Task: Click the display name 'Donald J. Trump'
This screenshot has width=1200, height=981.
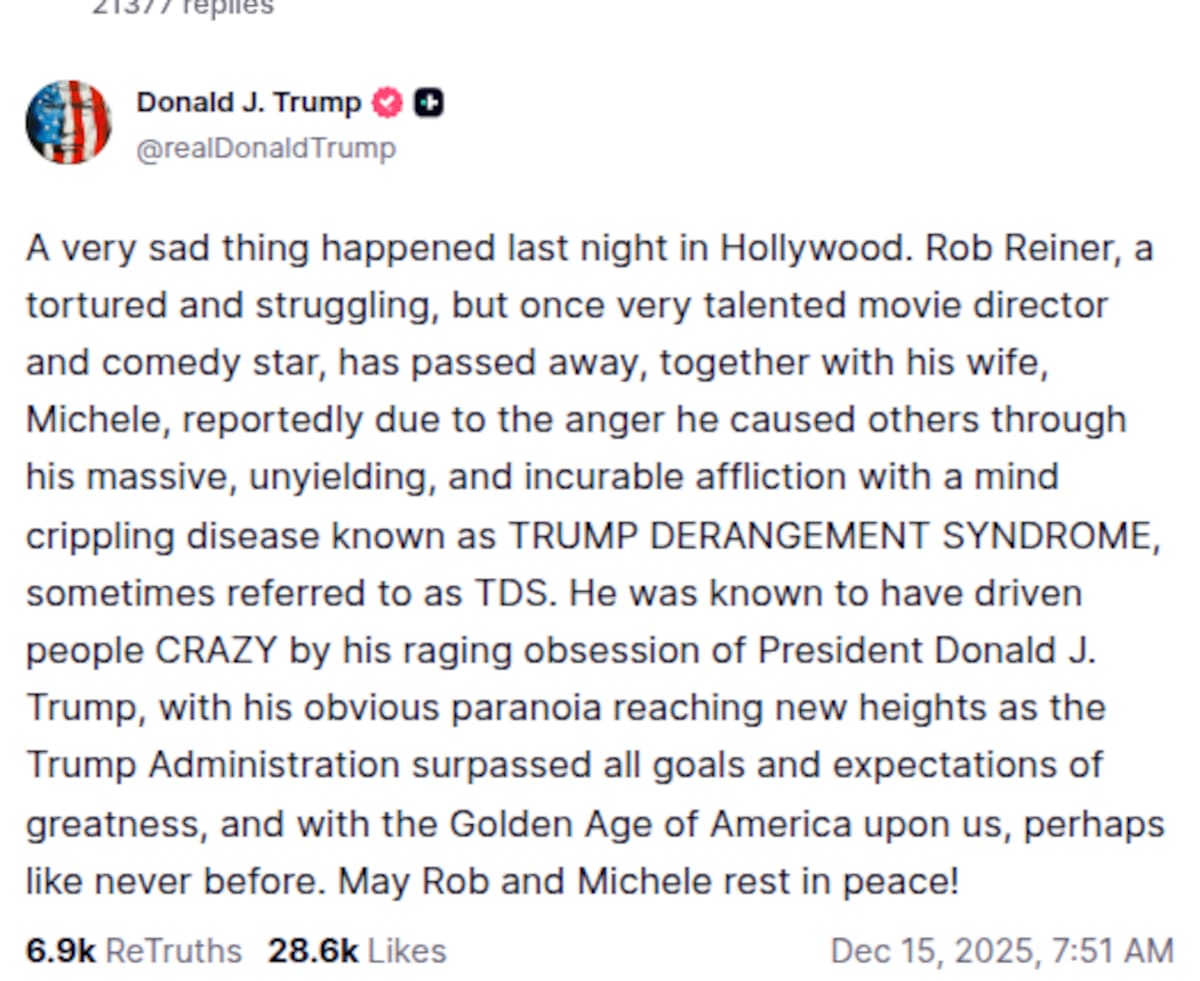Action: [250, 102]
